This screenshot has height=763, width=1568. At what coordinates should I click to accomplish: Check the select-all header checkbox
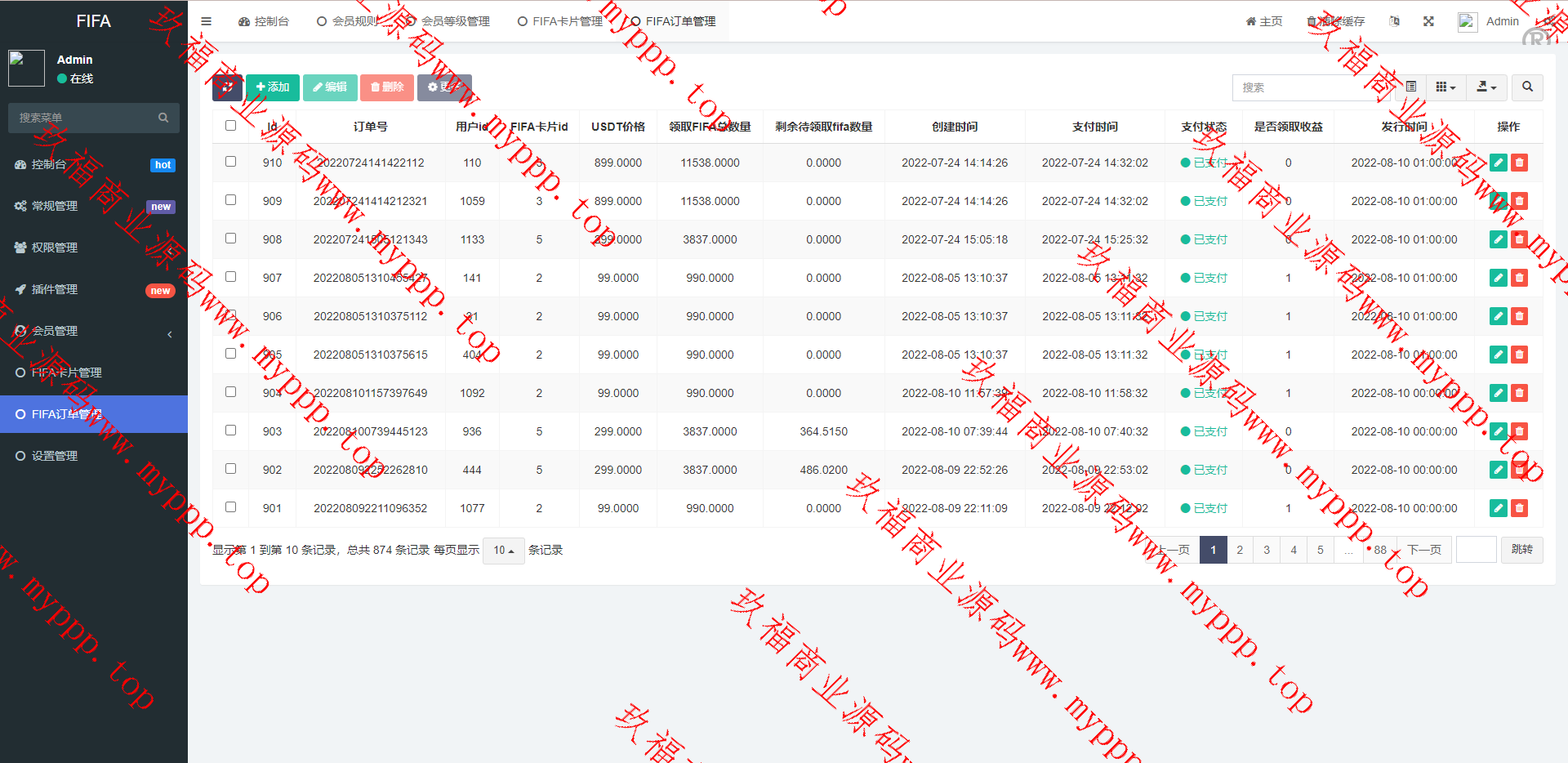tap(230, 126)
